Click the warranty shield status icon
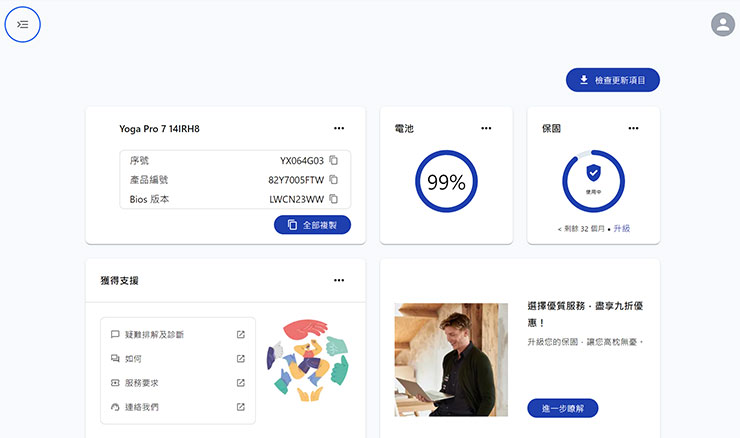740x438 pixels. click(x=593, y=173)
